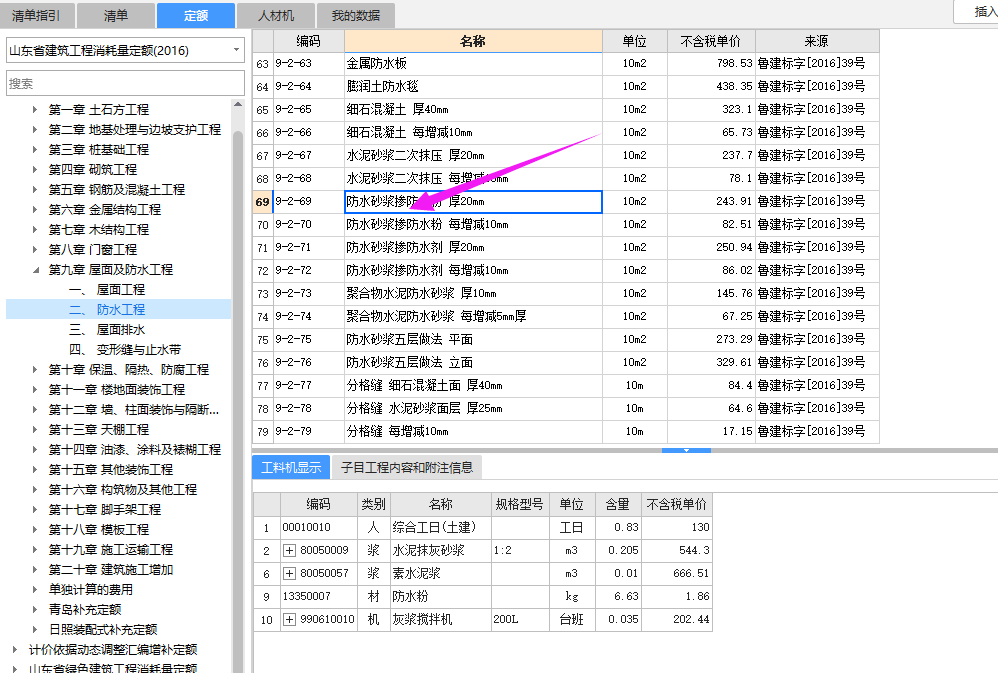Expand 80050057 素水泥浆 row
Viewport: 998px width, 673px height.
click(x=289, y=573)
